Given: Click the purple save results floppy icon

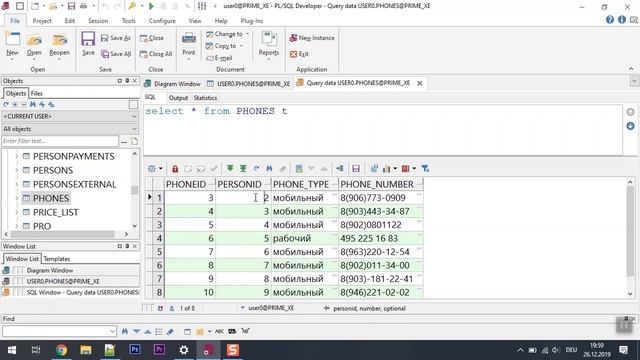Looking at the screenshot, I should coord(356,169).
